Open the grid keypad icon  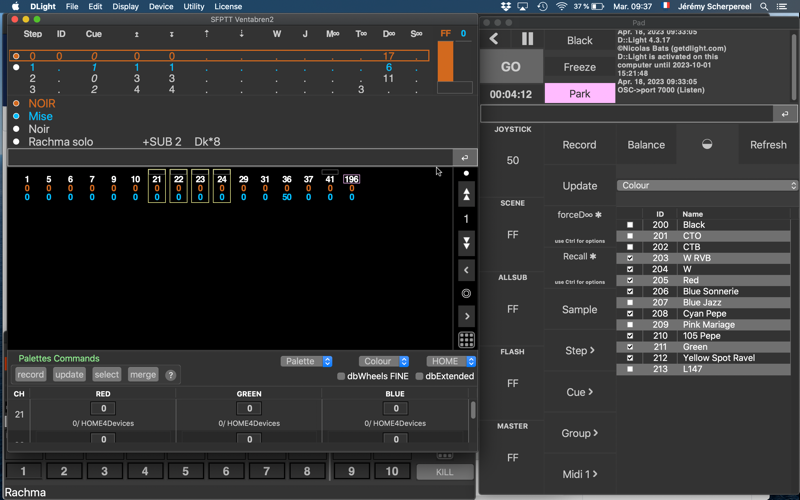tap(466, 340)
